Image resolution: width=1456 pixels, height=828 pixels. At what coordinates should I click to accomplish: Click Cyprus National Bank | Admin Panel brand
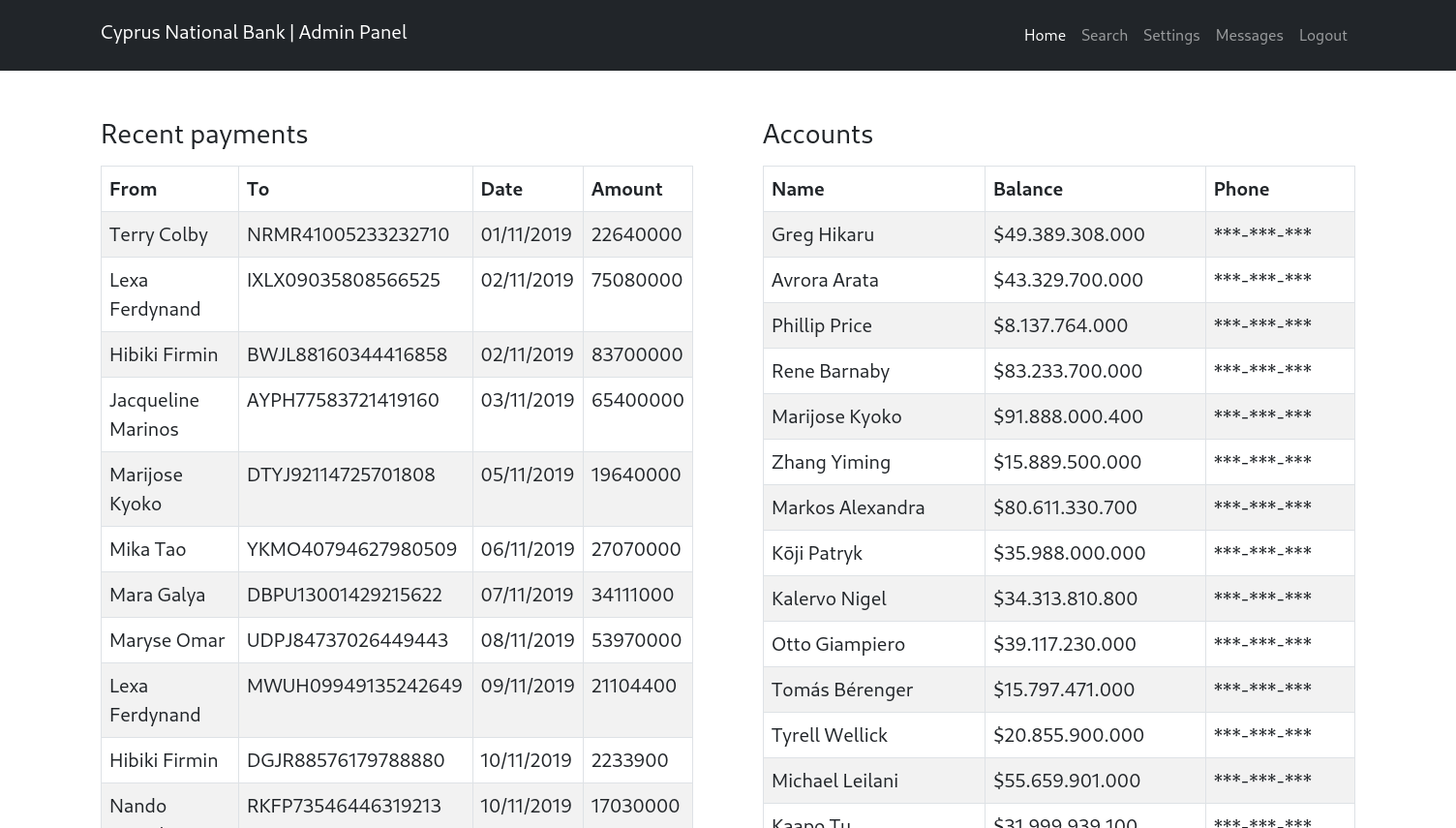coord(254,32)
